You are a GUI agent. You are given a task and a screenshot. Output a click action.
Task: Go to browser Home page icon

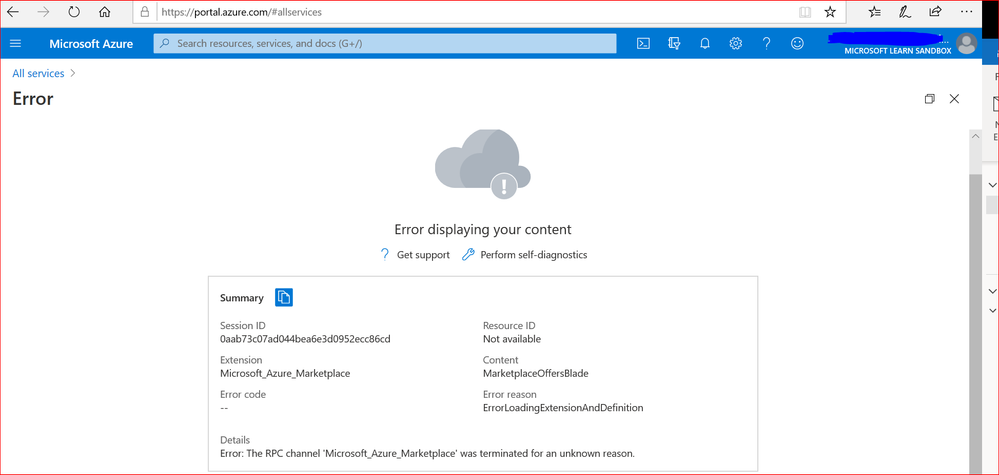105,11
